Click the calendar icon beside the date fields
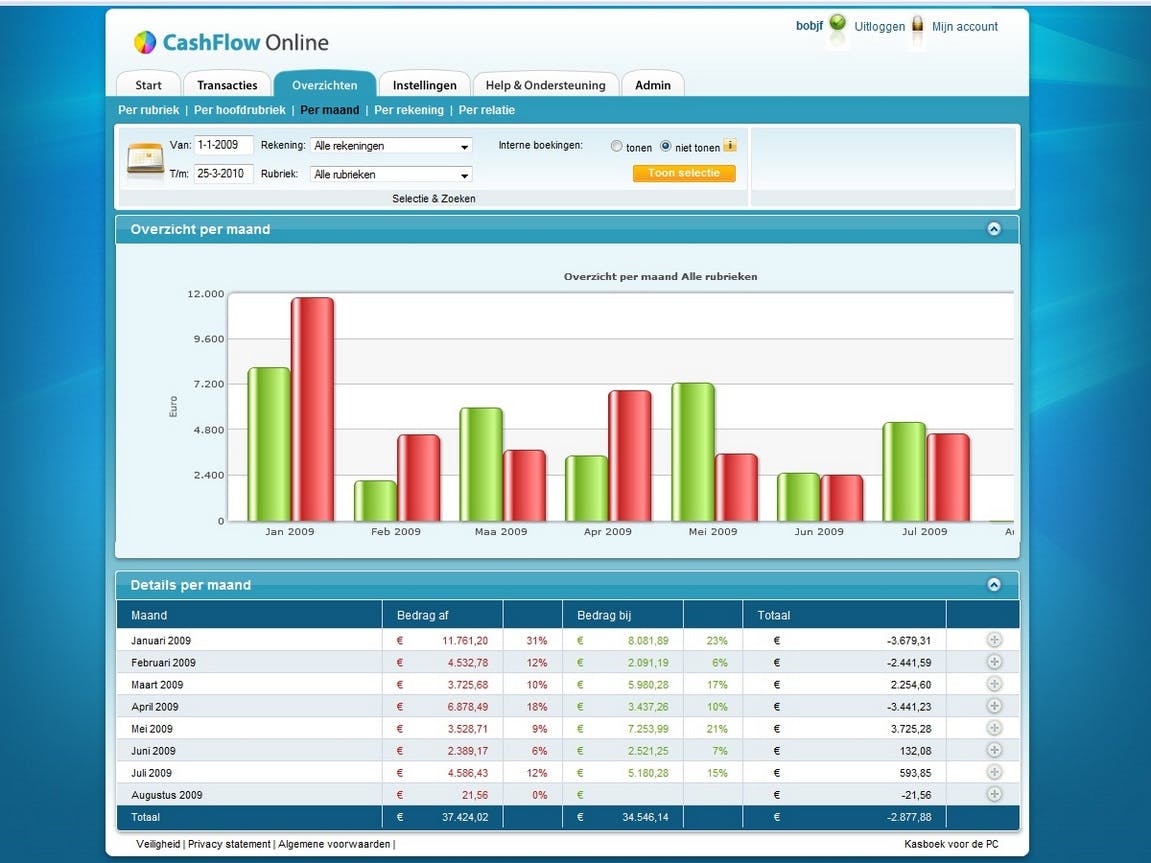Screen dimensions: 1151x863 pyautogui.click(x=145, y=159)
